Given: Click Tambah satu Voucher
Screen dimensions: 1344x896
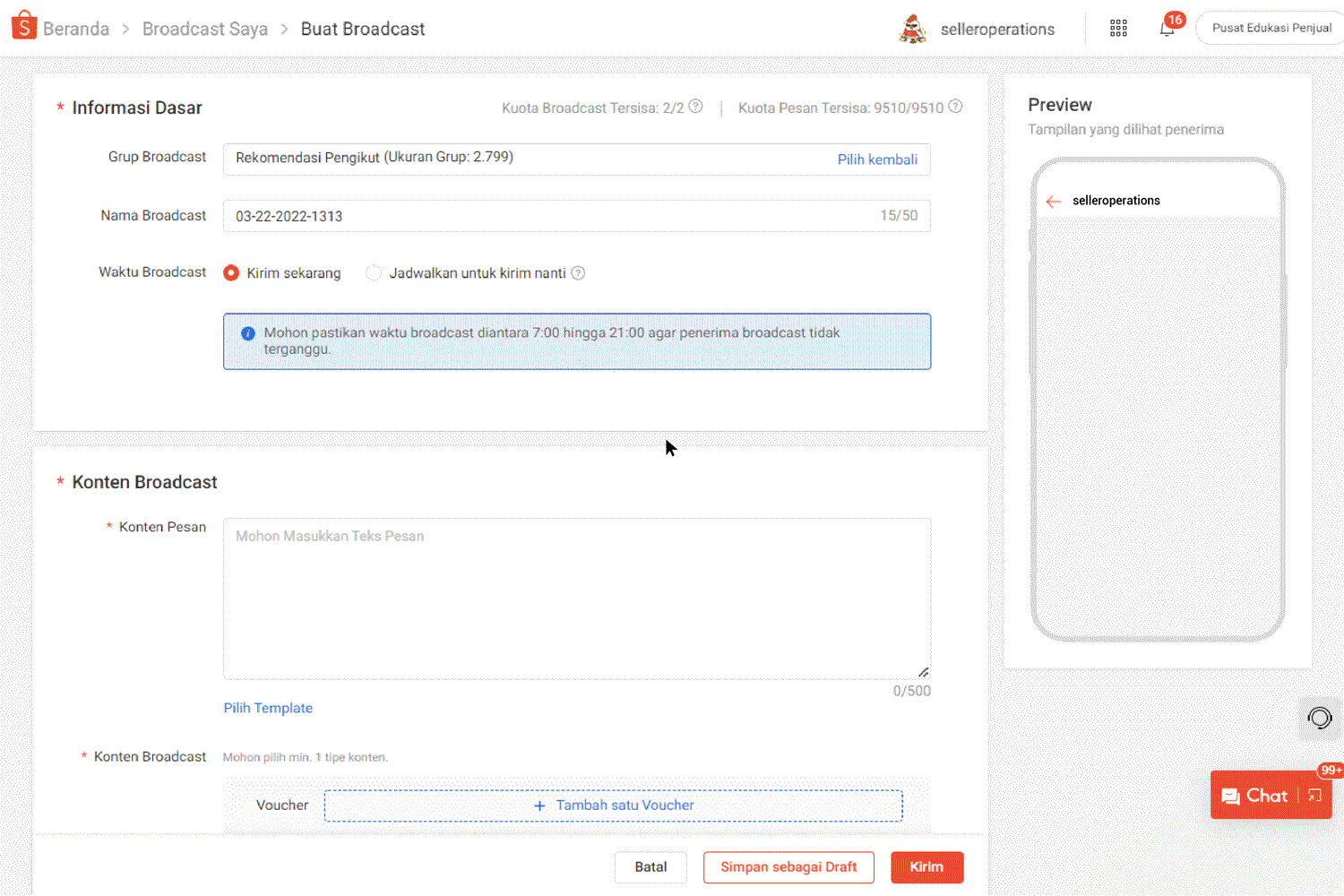Looking at the screenshot, I should [613, 805].
